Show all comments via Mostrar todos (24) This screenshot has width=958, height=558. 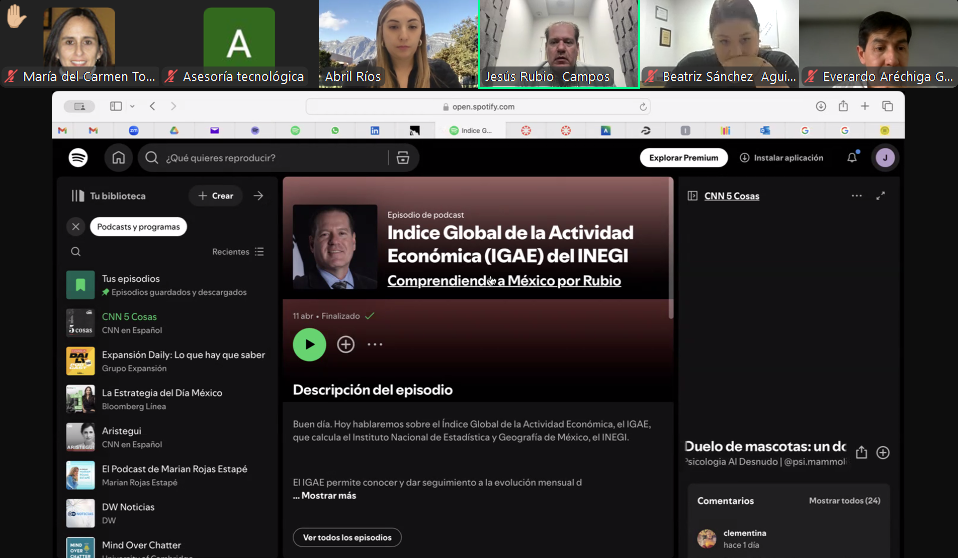844,501
